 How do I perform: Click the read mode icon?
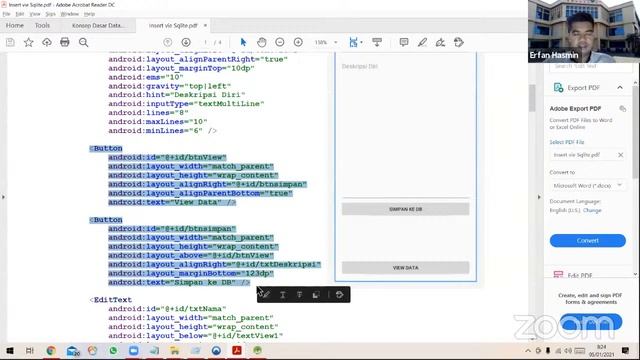(x=377, y=42)
